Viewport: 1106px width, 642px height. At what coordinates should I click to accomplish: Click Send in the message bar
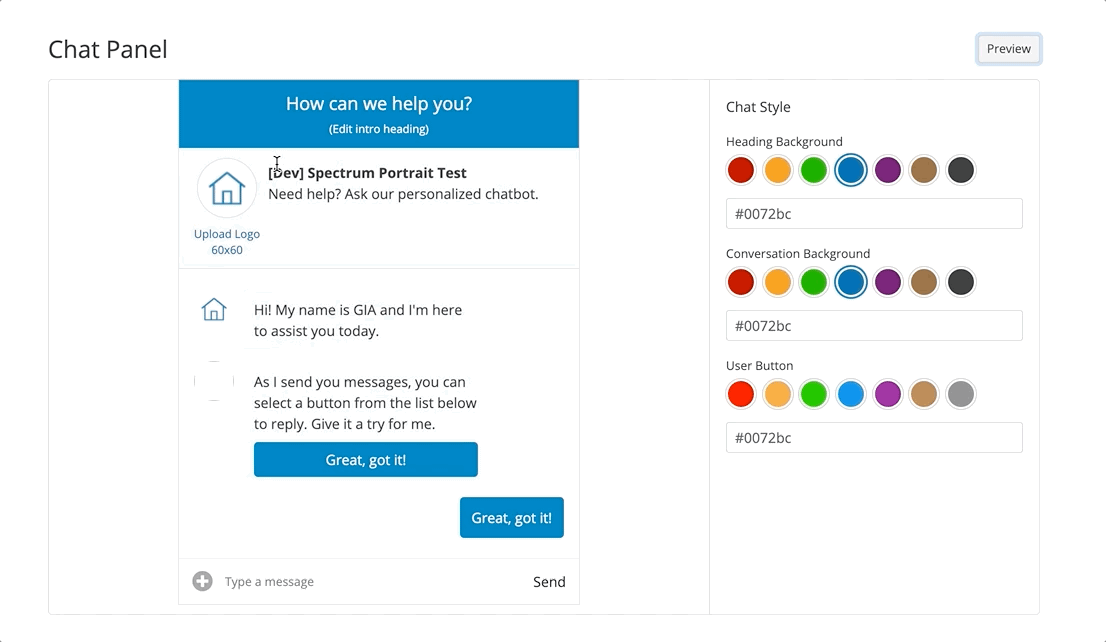coord(549,582)
